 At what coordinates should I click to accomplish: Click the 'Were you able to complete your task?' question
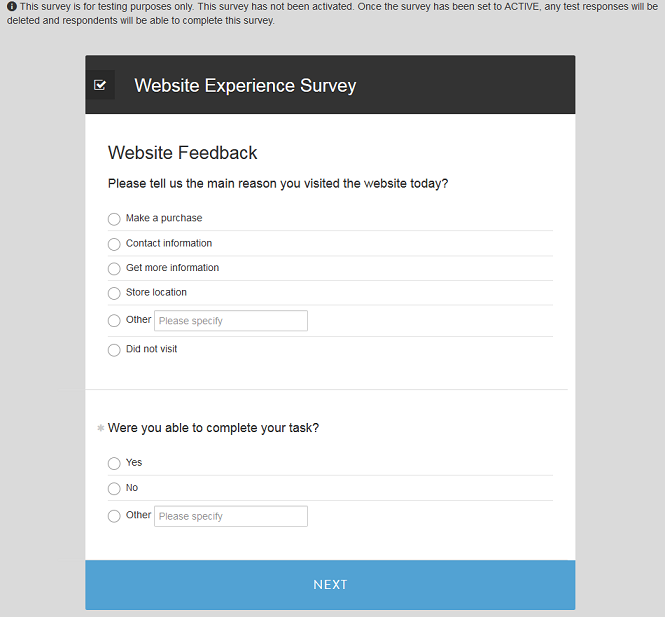point(213,428)
